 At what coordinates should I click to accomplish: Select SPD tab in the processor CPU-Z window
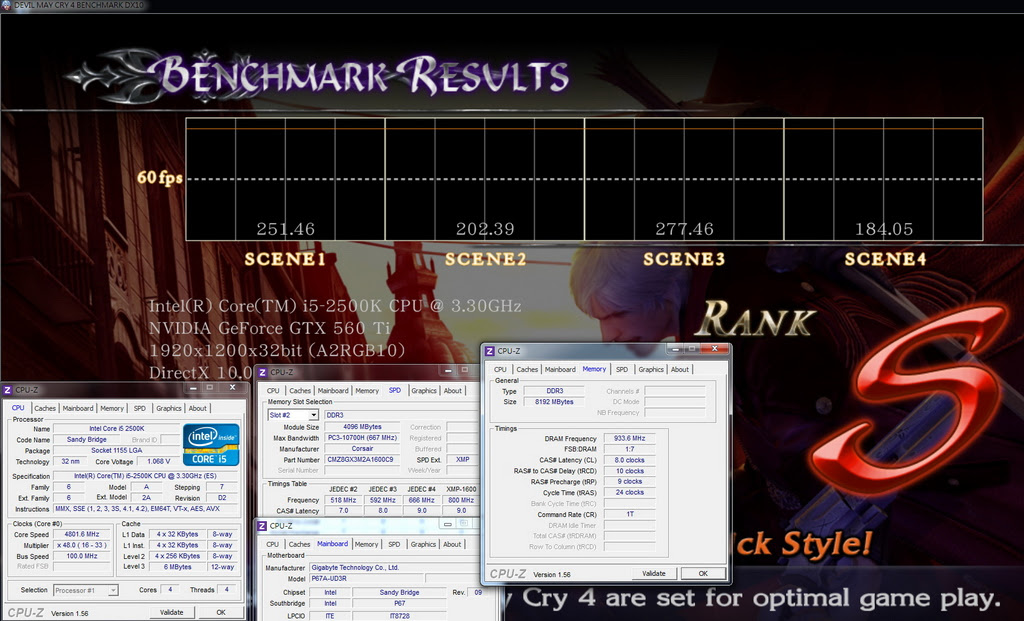140,408
